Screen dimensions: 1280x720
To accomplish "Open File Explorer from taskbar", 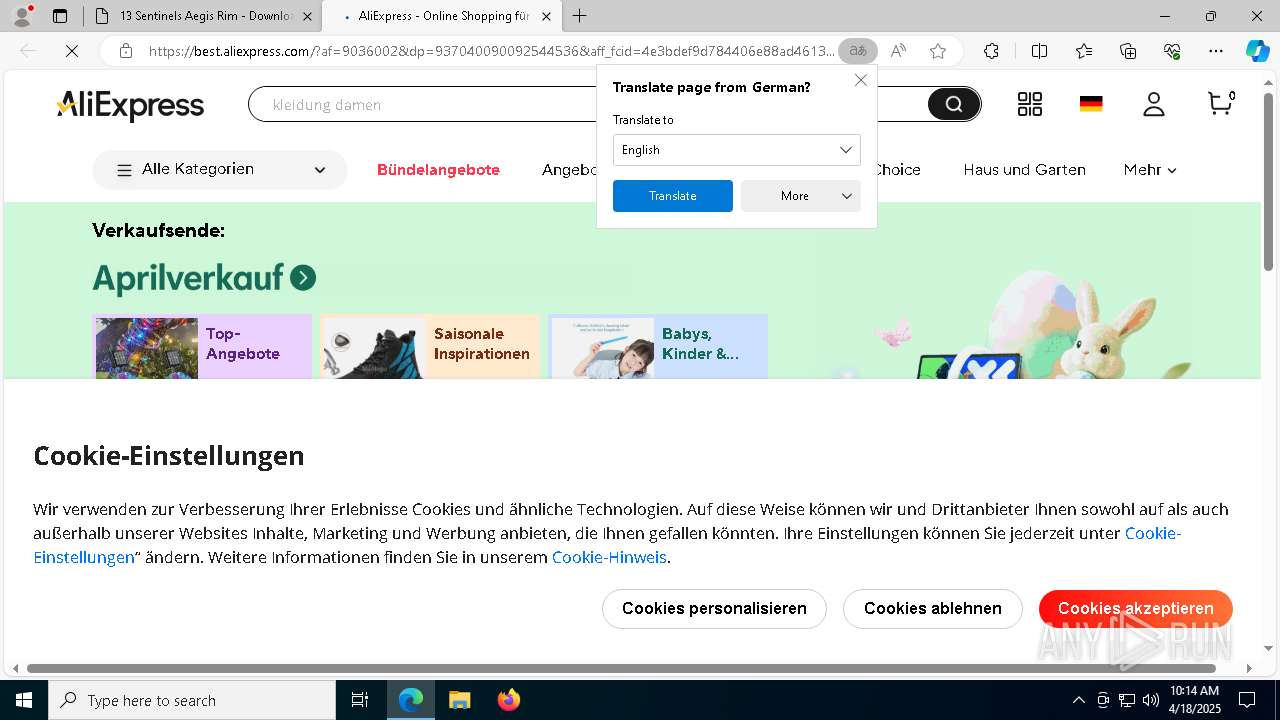I will coord(459,700).
